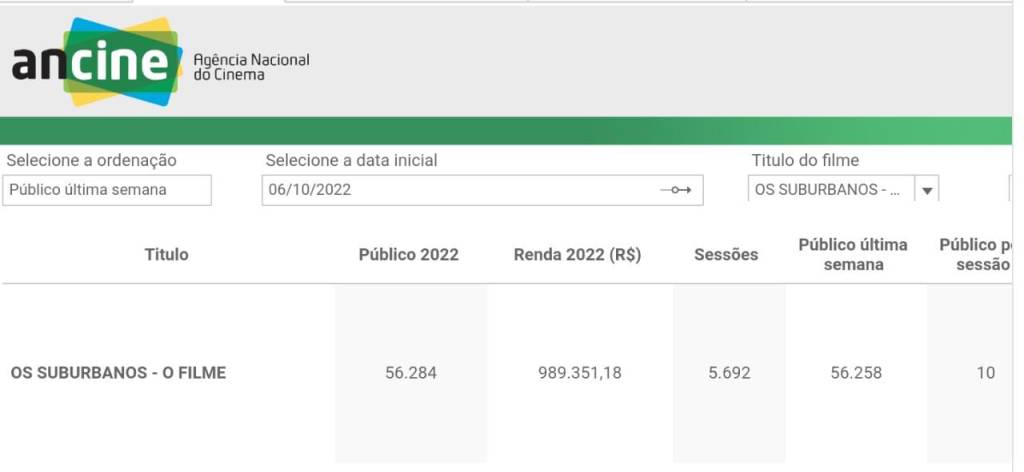Click the Público por sessão column header
Image resolution: width=1024 pixels, height=472 pixels.
tap(975, 255)
